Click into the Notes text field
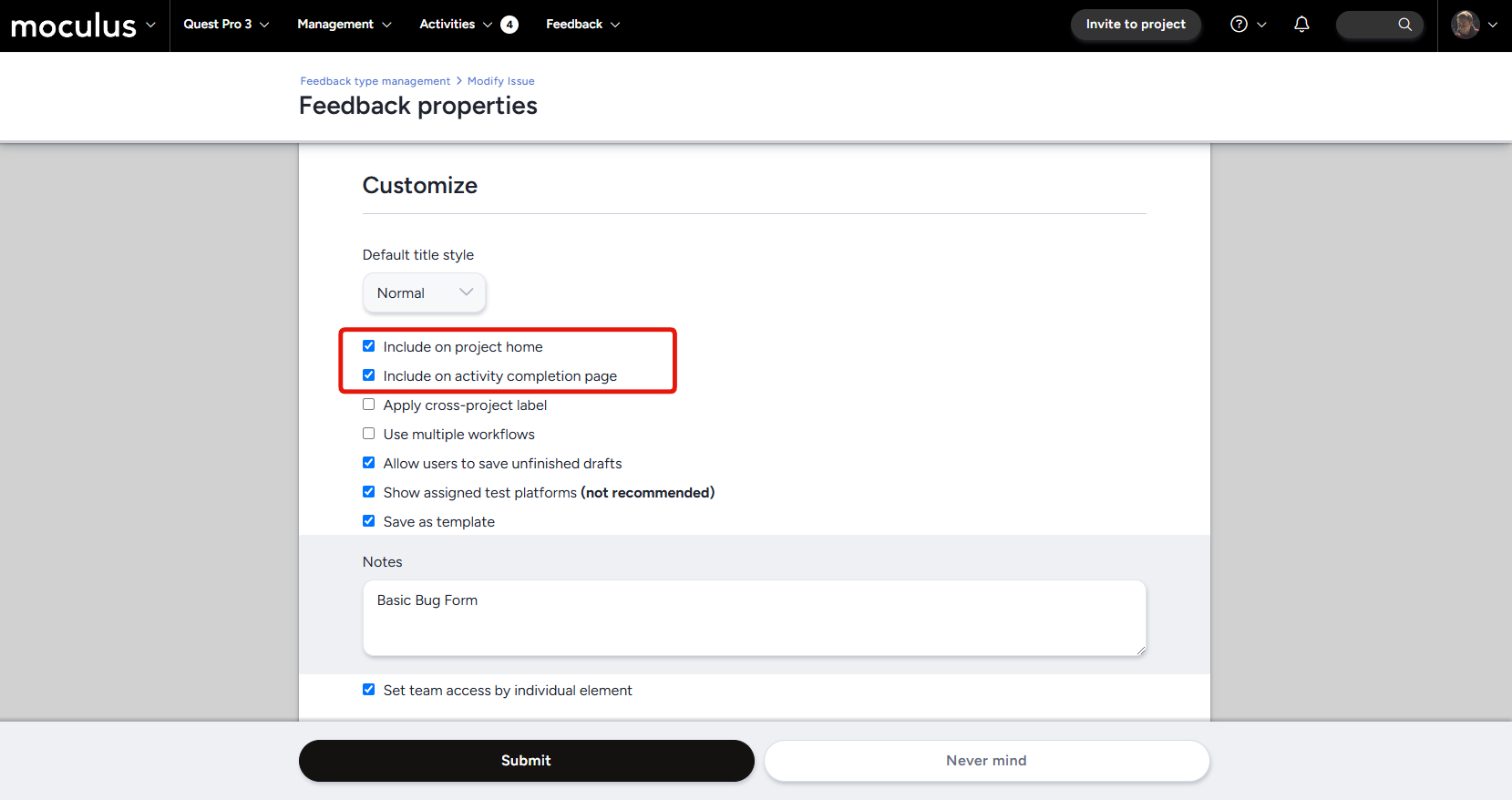The image size is (1512, 800). (754, 618)
